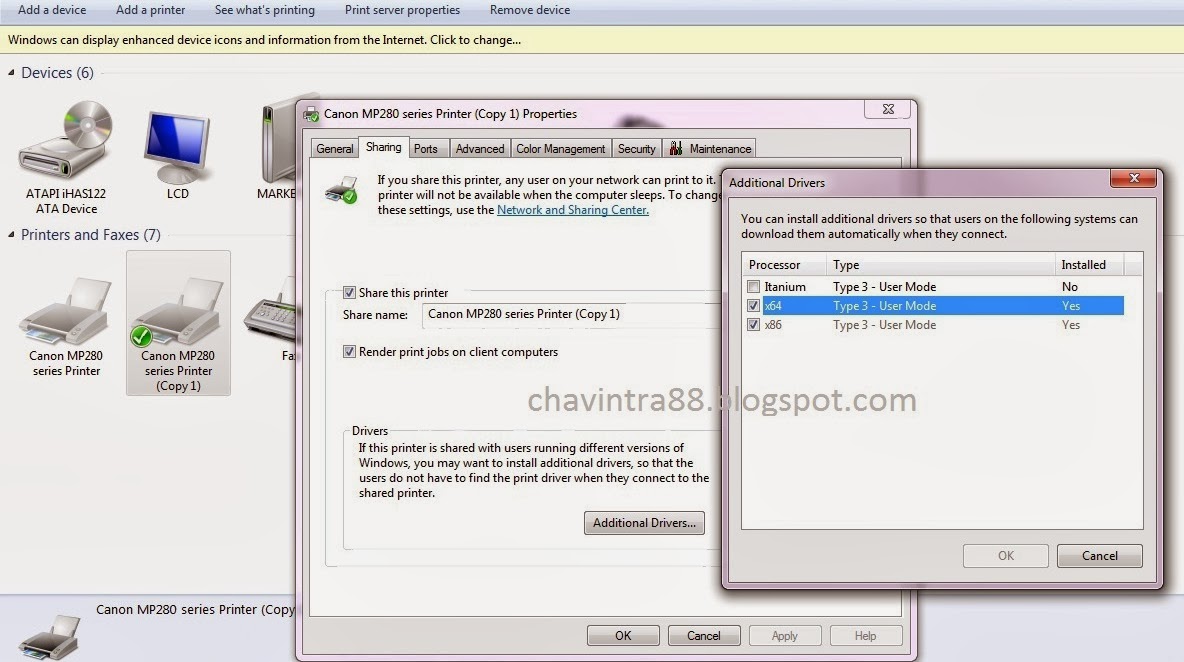Click the Additional Drivers... button
Screen dimensions: 1184x662
pos(644,522)
